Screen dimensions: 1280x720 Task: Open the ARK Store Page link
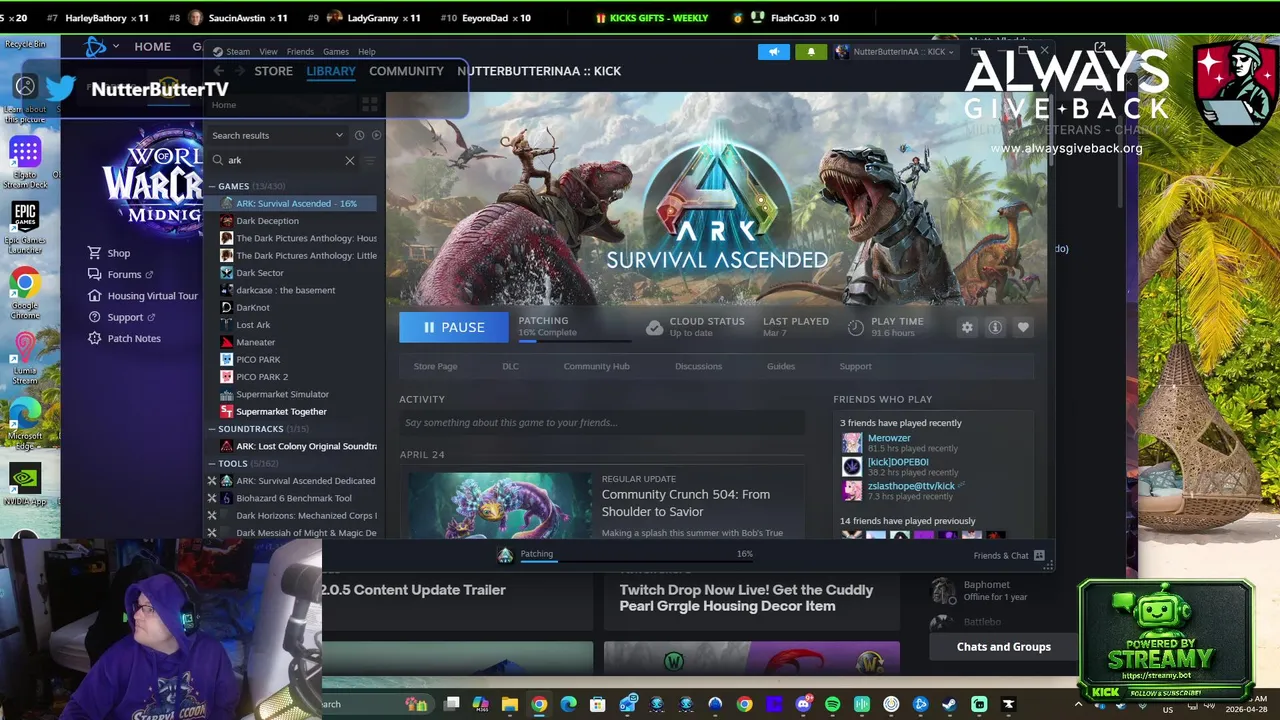pos(435,366)
